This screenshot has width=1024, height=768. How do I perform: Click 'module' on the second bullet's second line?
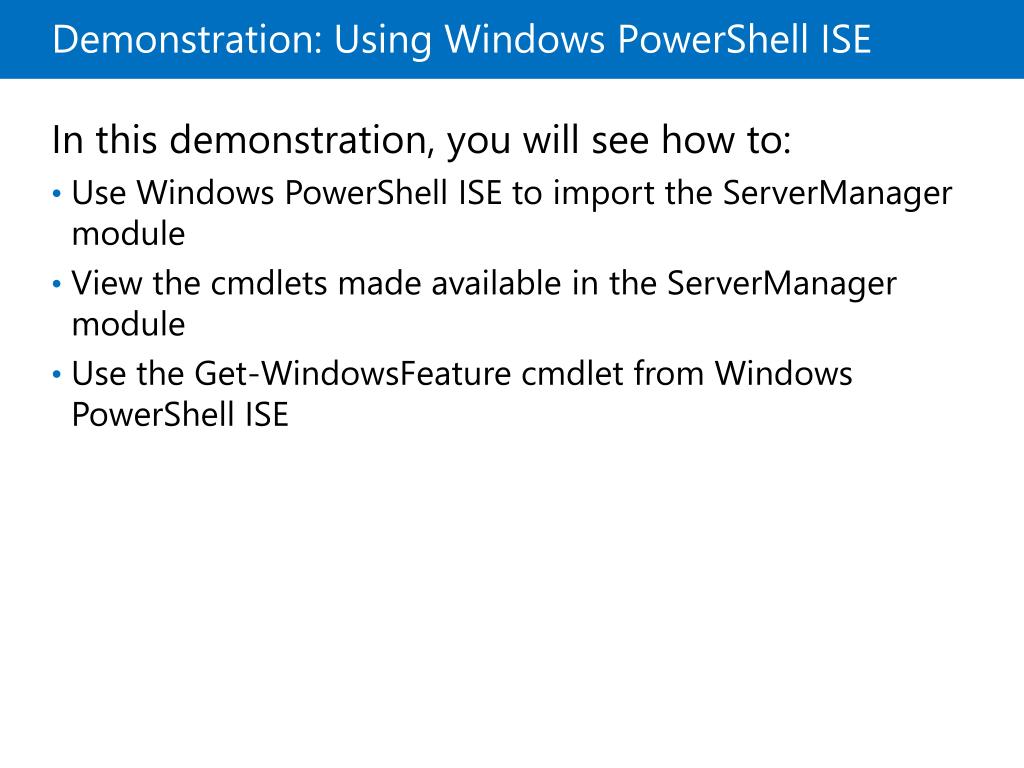[x=129, y=325]
